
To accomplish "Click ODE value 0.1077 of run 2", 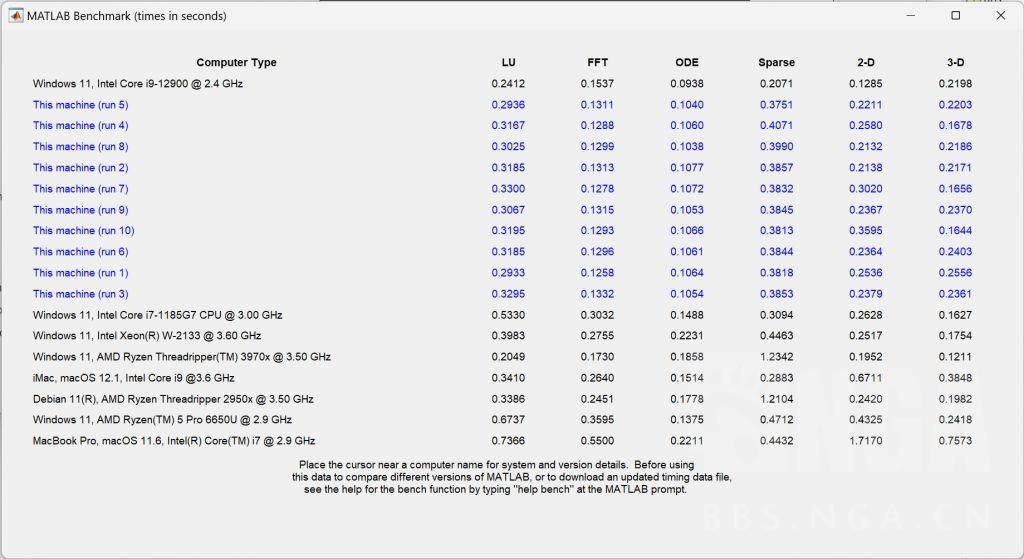I will click(687, 168).
